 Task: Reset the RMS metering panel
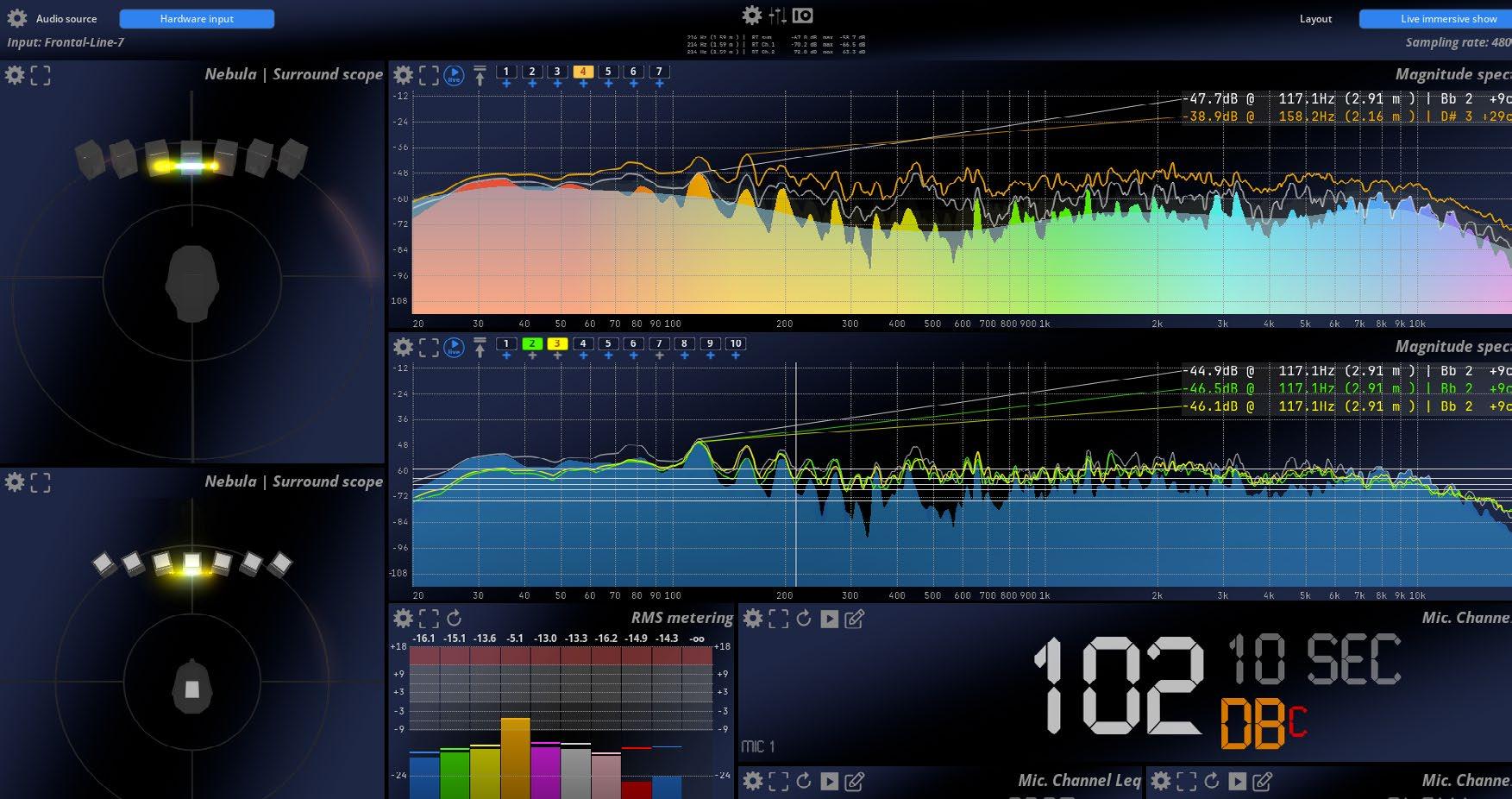coord(454,618)
